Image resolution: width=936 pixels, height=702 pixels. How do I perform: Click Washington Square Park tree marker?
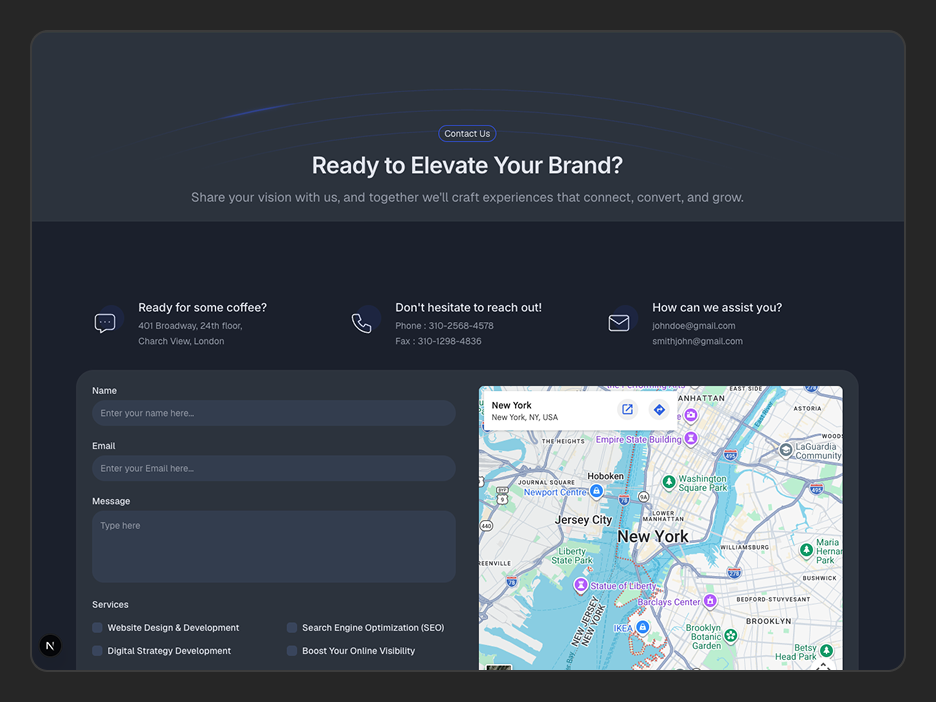[x=669, y=481]
